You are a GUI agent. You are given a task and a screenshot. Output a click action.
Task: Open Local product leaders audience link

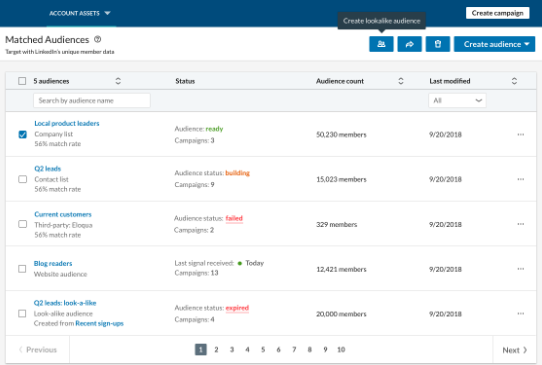[x=67, y=123]
